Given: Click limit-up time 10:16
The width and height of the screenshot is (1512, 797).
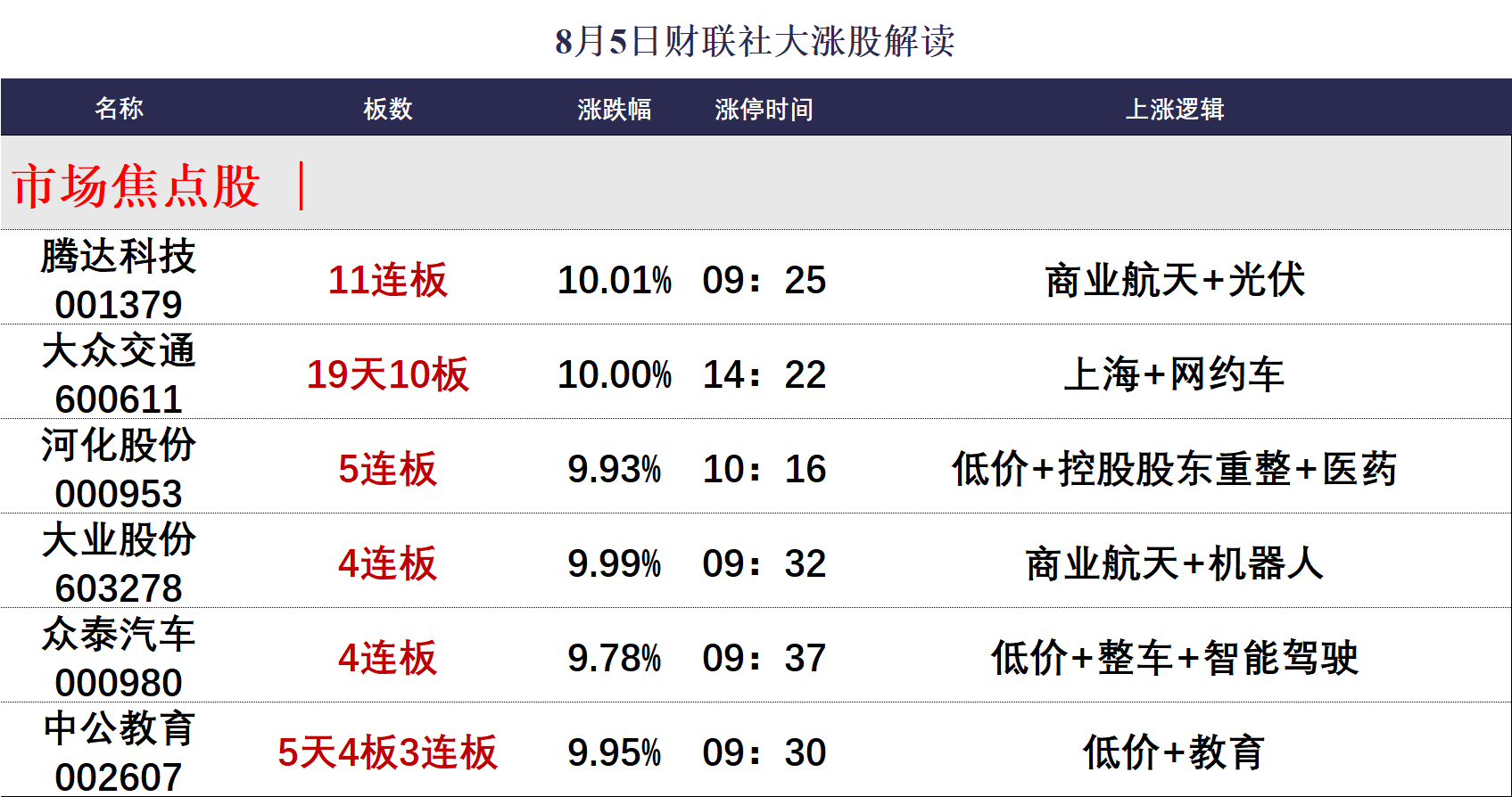Looking at the screenshot, I should [764, 469].
